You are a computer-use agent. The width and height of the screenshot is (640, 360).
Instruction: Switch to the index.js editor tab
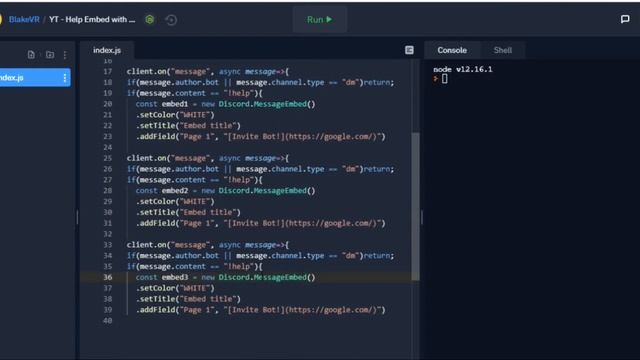[x=107, y=50]
